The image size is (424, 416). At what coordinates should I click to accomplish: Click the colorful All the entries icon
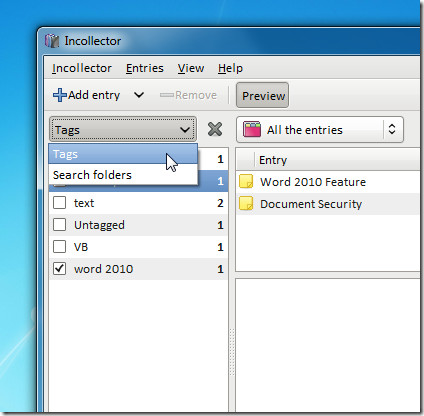point(252,129)
